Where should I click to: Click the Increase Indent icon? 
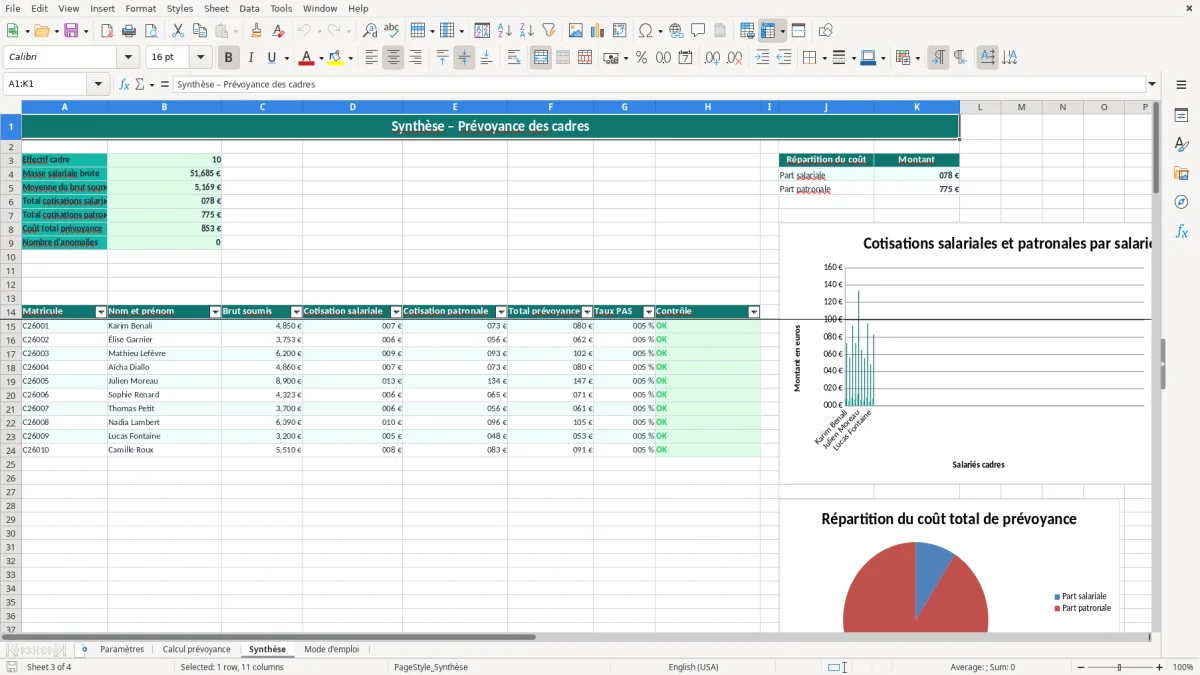[763, 58]
